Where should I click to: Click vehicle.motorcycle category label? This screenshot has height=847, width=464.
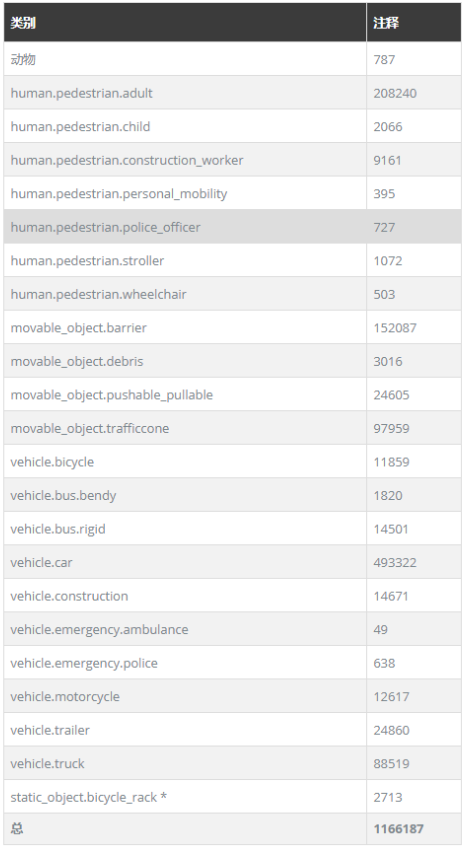[x=65, y=697]
